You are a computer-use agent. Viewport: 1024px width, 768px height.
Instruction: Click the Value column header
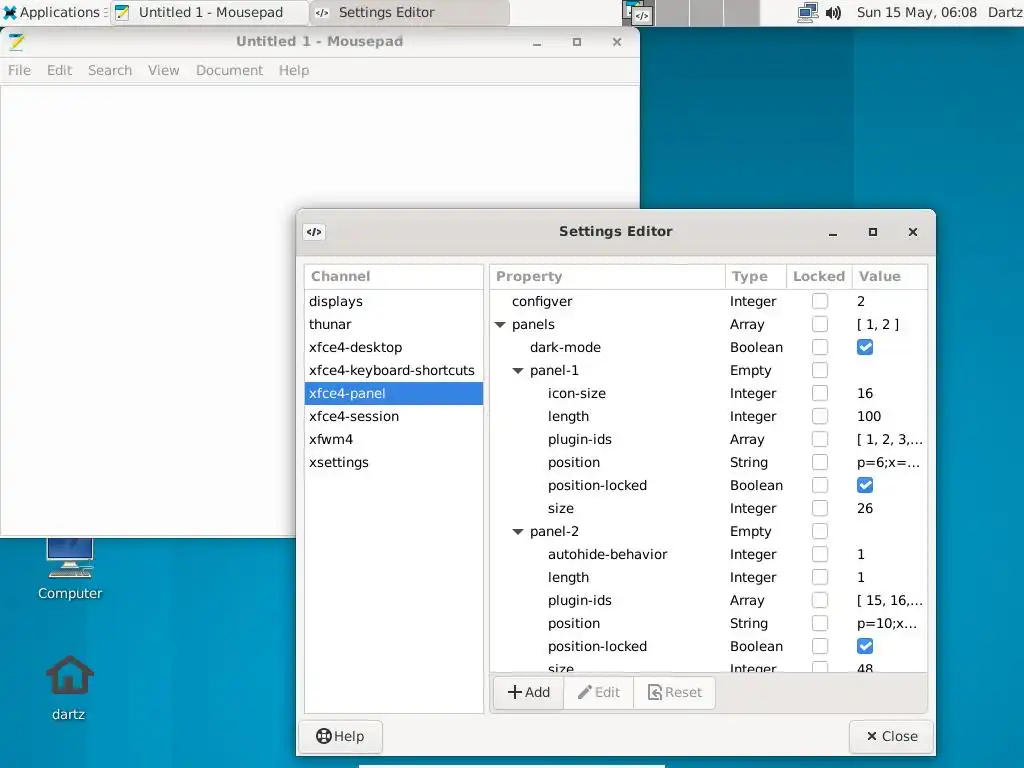click(x=889, y=276)
